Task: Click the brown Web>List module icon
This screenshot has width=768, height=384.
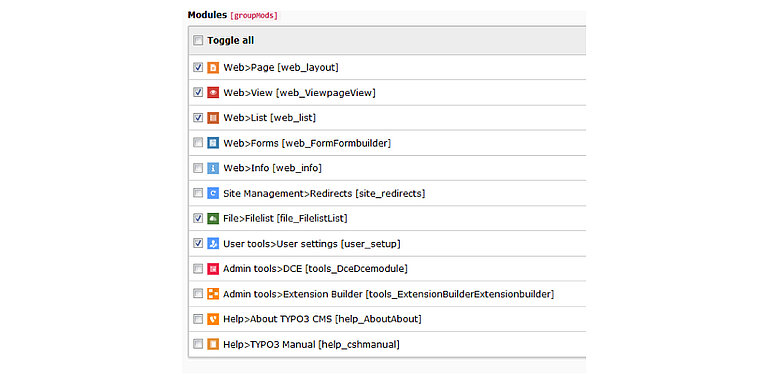Action: (213, 118)
